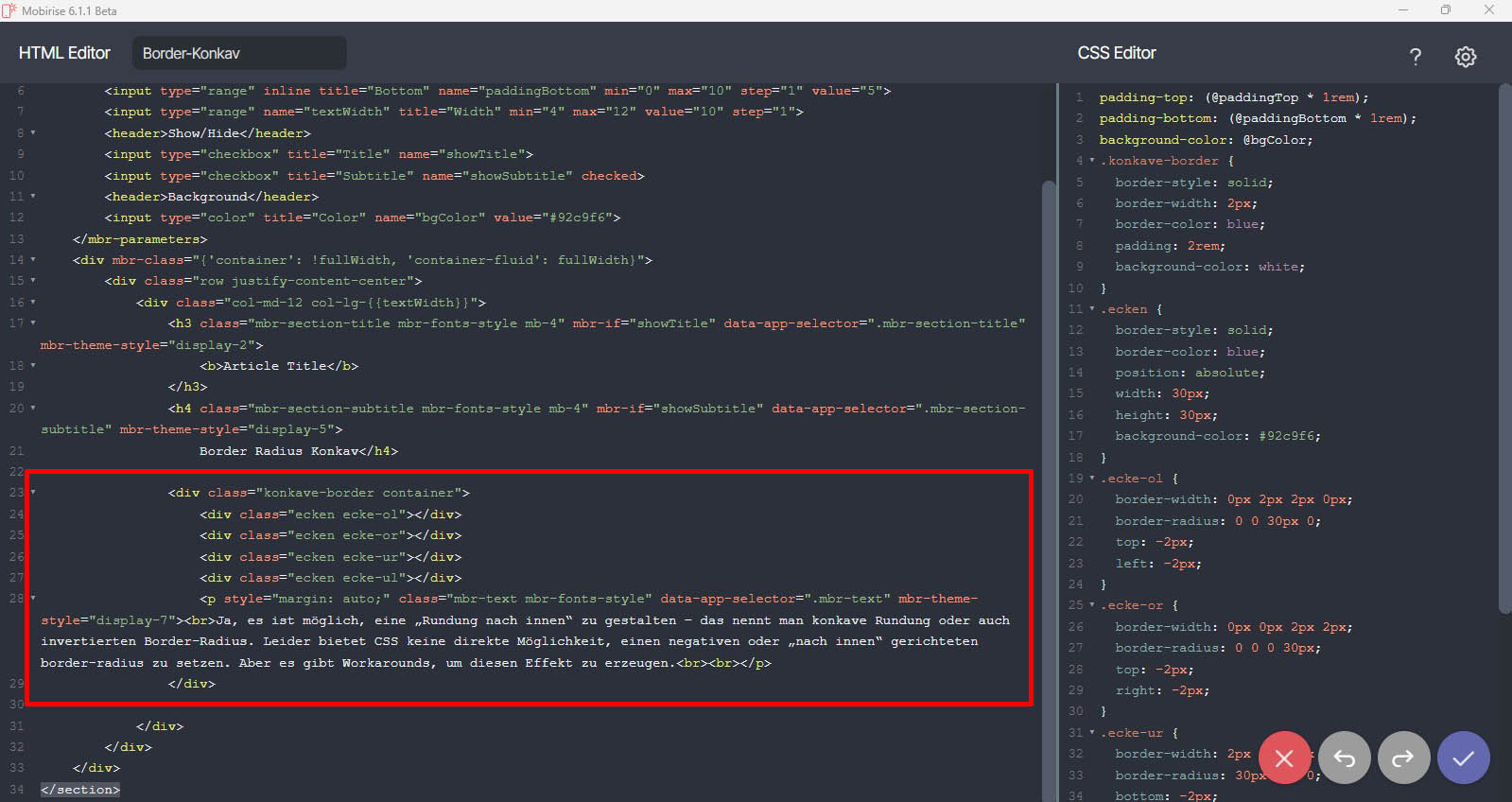The height and width of the screenshot is (802, 1512).
Task: Click the border-color: blue line under .konkave-border
Action: 1189,224
